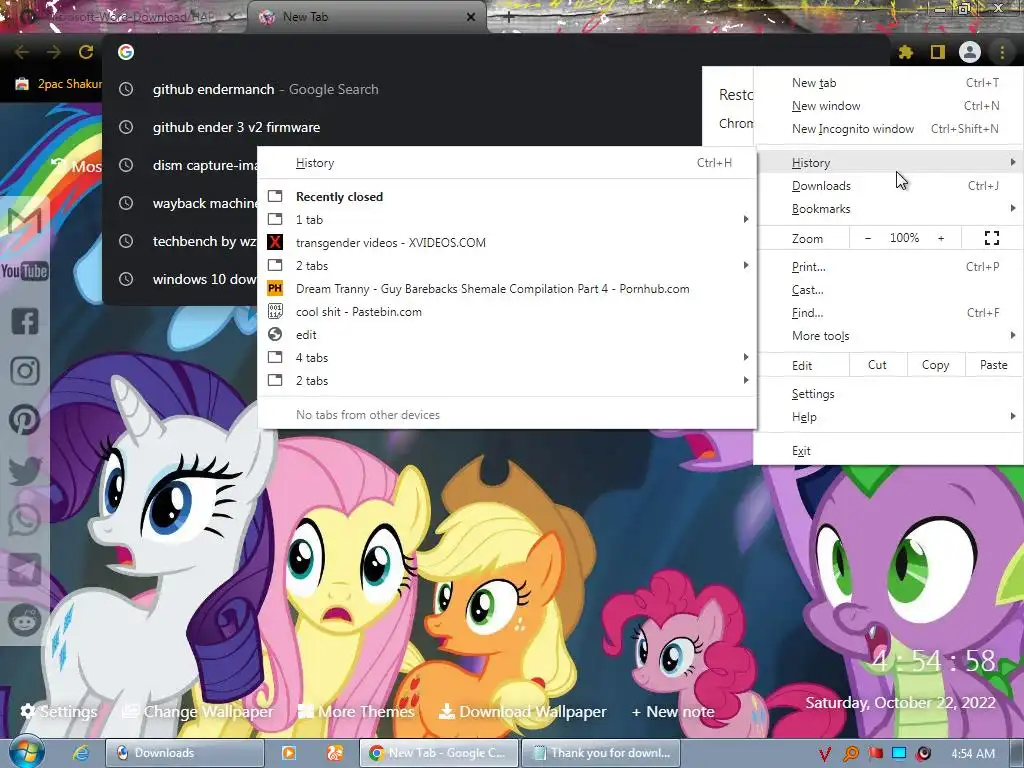The height and width of the screenshot is (768, 1024).
Task: Click the red V tray icon
Action: click(825, 754)
